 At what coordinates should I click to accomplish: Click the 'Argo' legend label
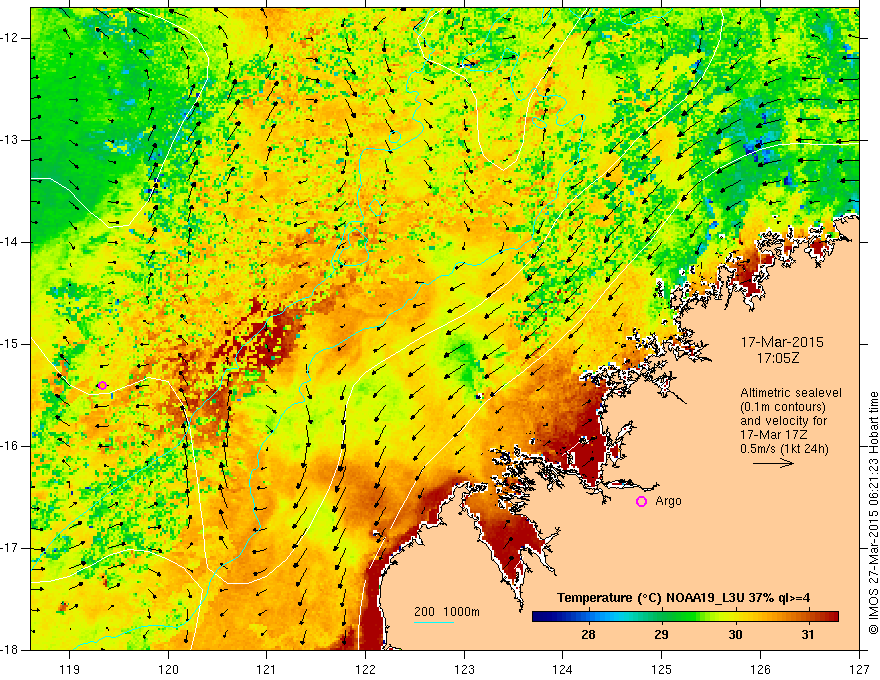click(668, 501)
